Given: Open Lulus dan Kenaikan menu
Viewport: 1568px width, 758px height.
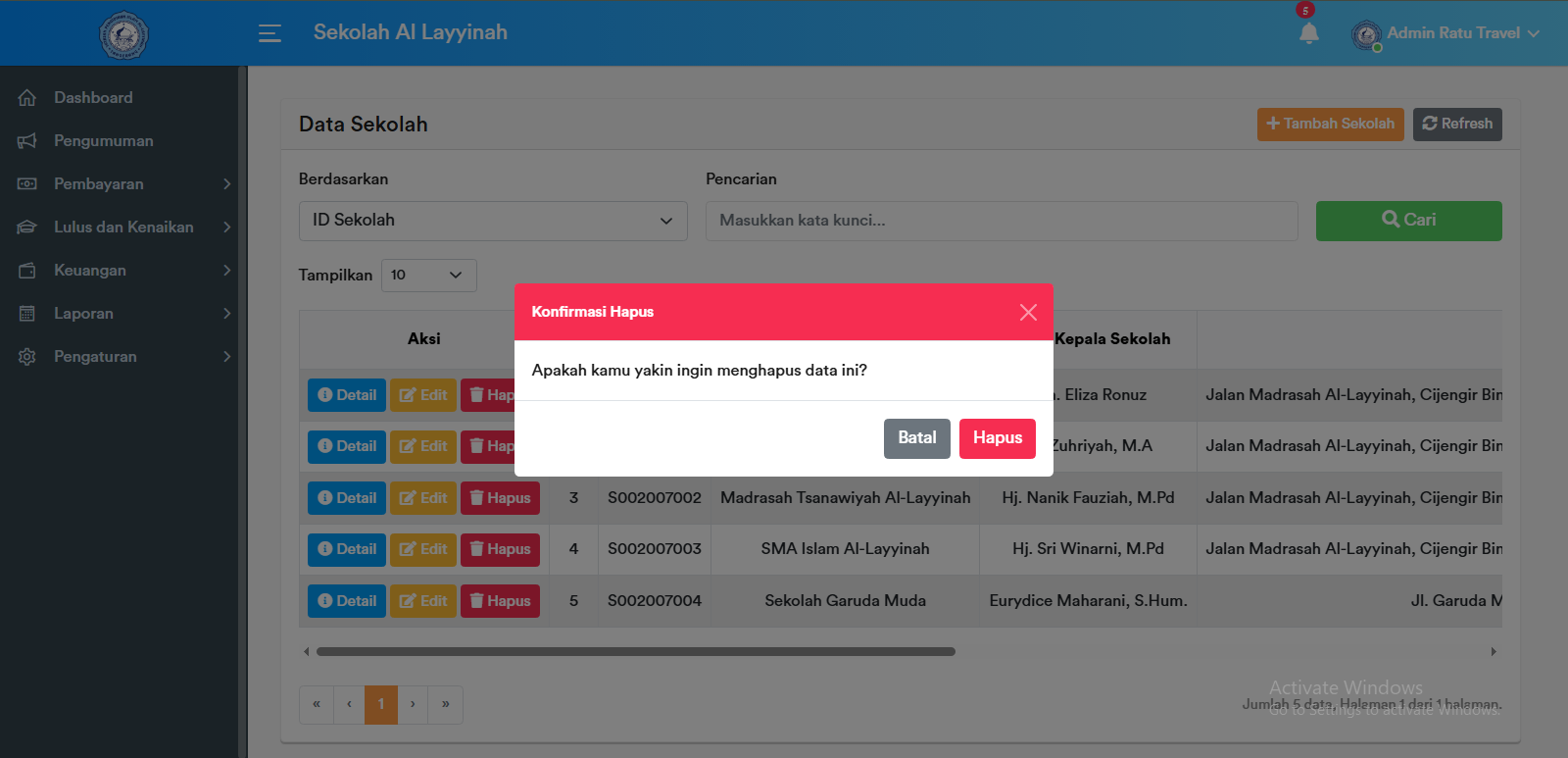Looking at the screenshot, I should [x=123, y=227].
